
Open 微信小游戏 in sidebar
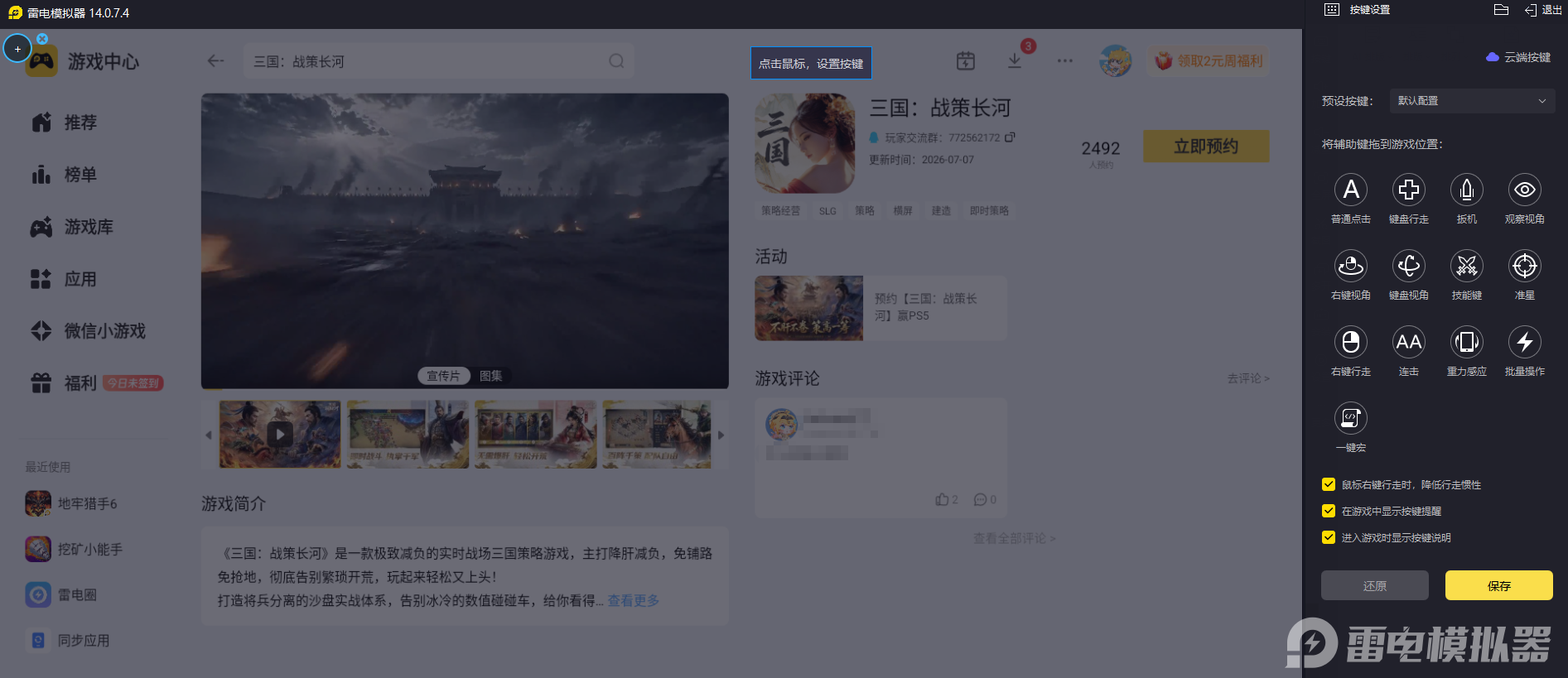(89, 331)
